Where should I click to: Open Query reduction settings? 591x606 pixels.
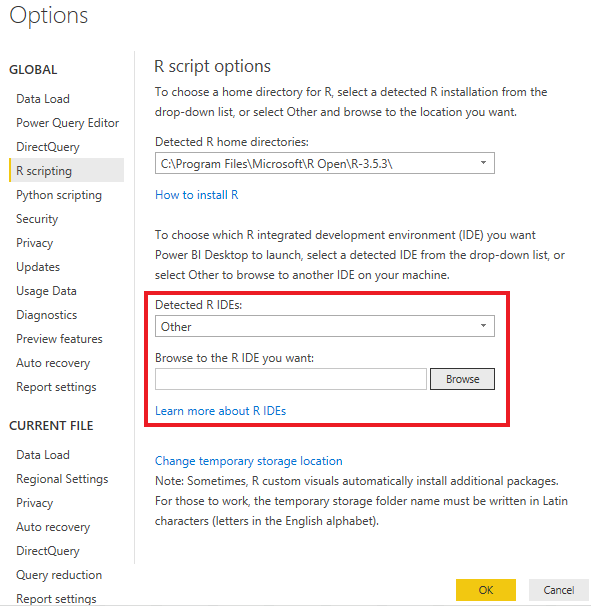coord(59,575)
